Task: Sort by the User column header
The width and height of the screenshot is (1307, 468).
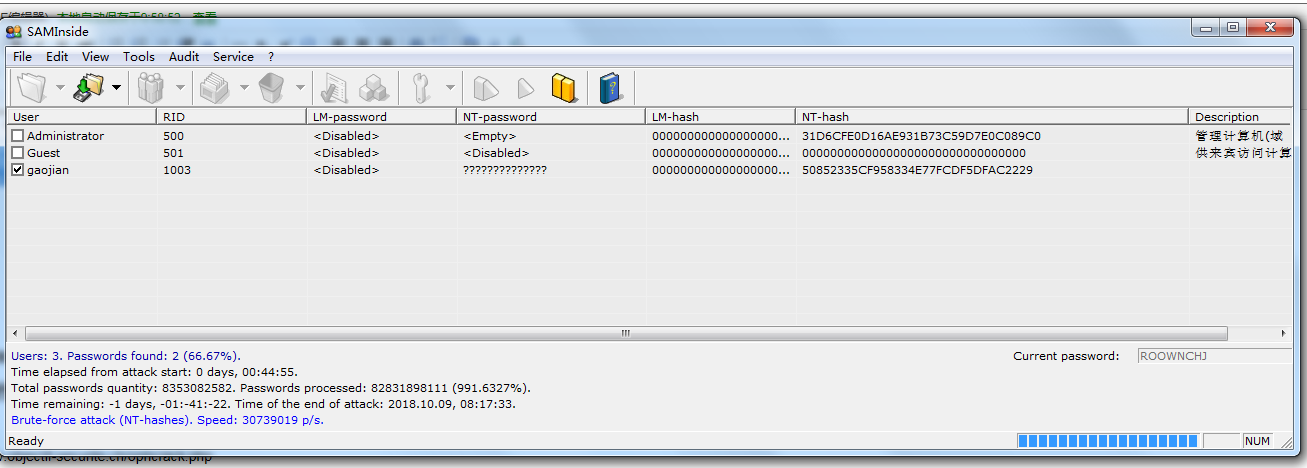Action: [82, 117]
